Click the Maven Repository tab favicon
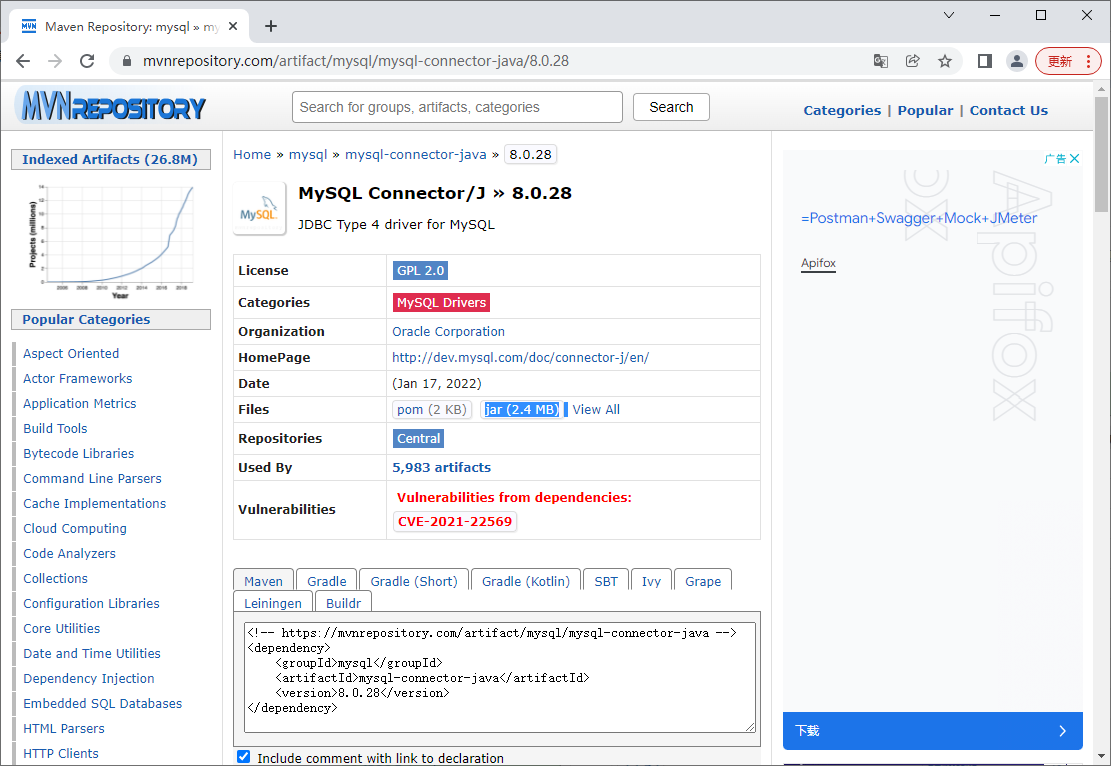1111x766 pixels. [29, 26]
